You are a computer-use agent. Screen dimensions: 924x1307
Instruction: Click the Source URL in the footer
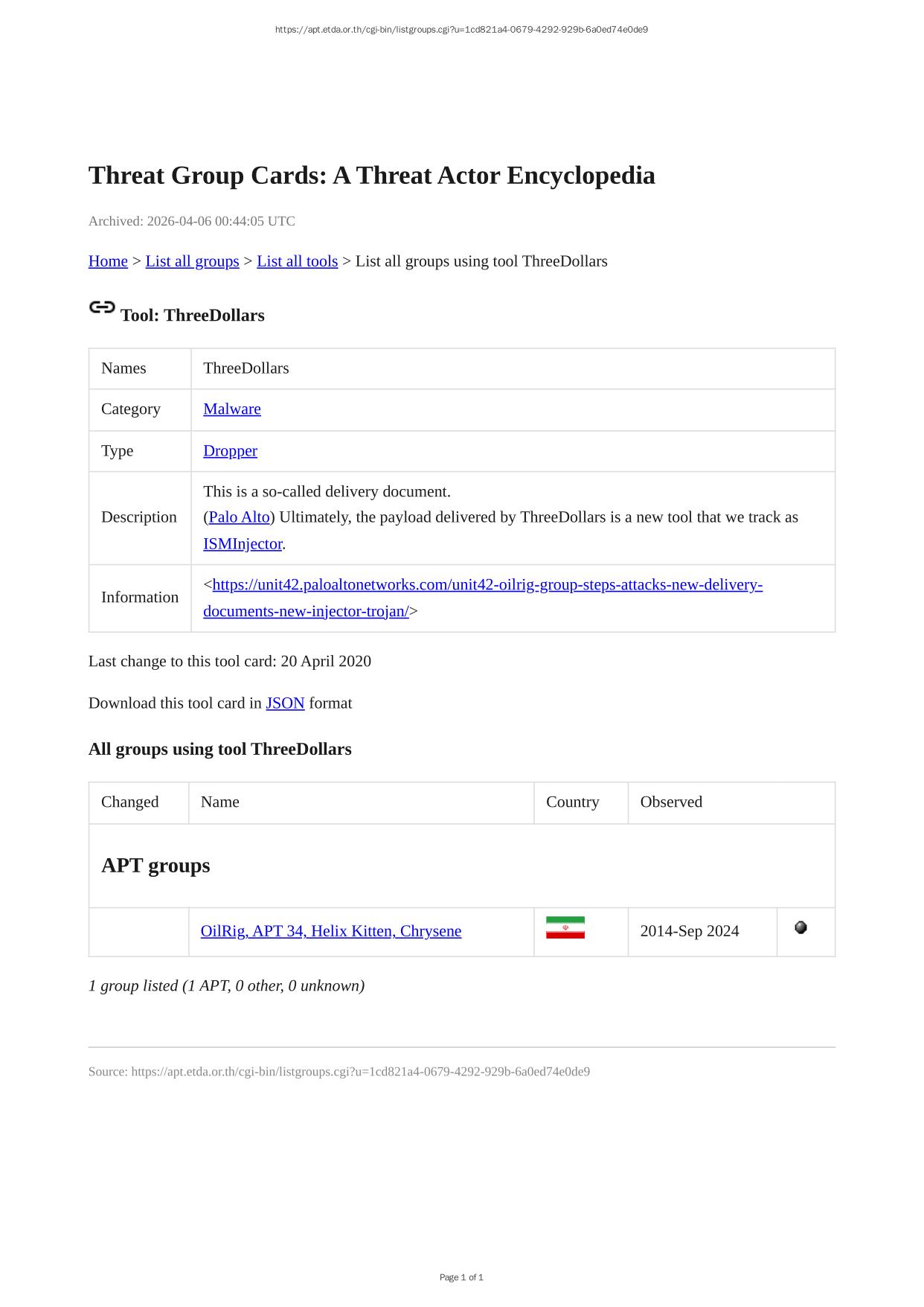click(x=360, y=1072)
